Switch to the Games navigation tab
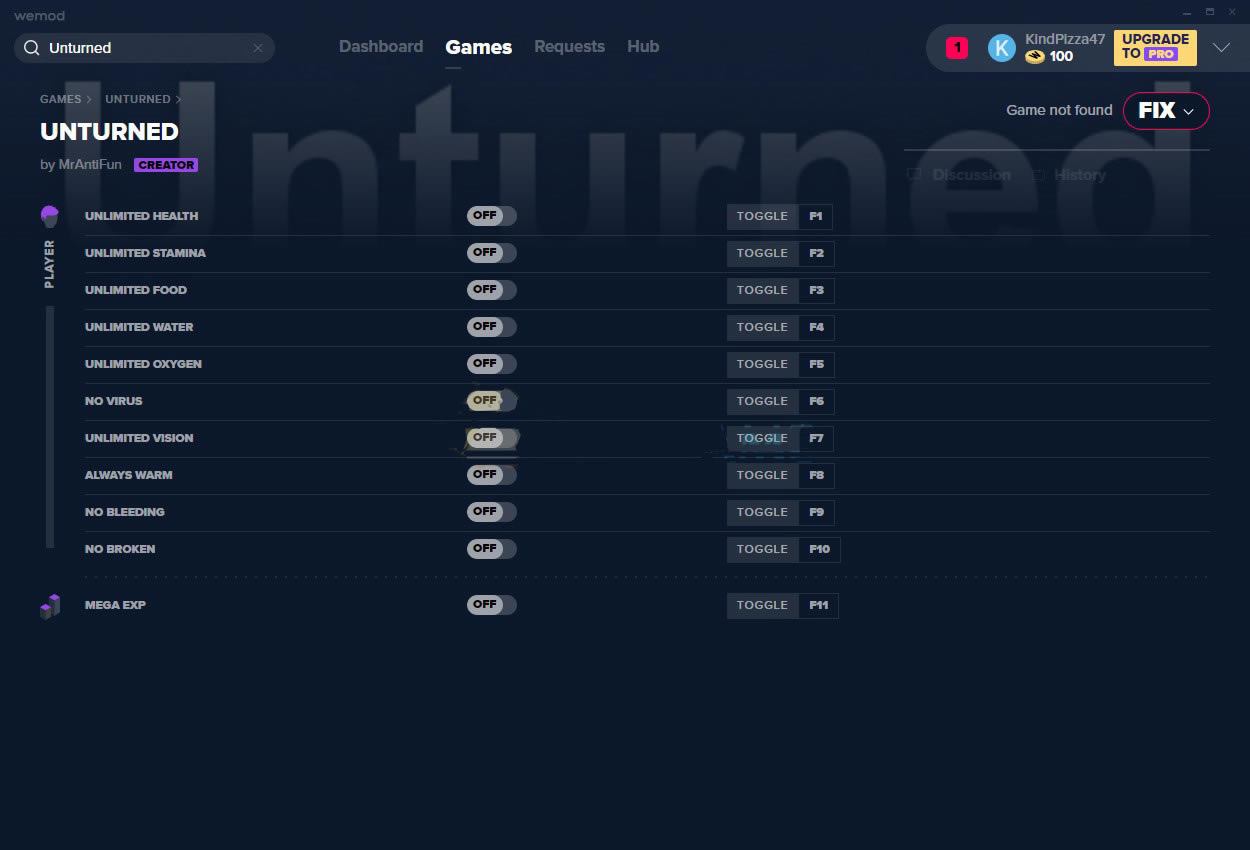This screenshot has height=850, width=1250. pyautogui.click(x=478, y=46)
